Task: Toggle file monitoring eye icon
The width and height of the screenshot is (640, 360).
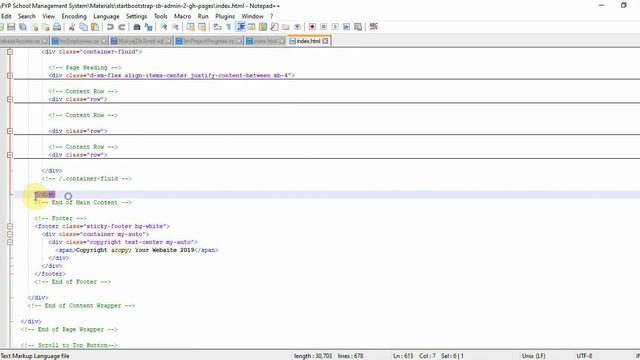Action: point(298,27)
